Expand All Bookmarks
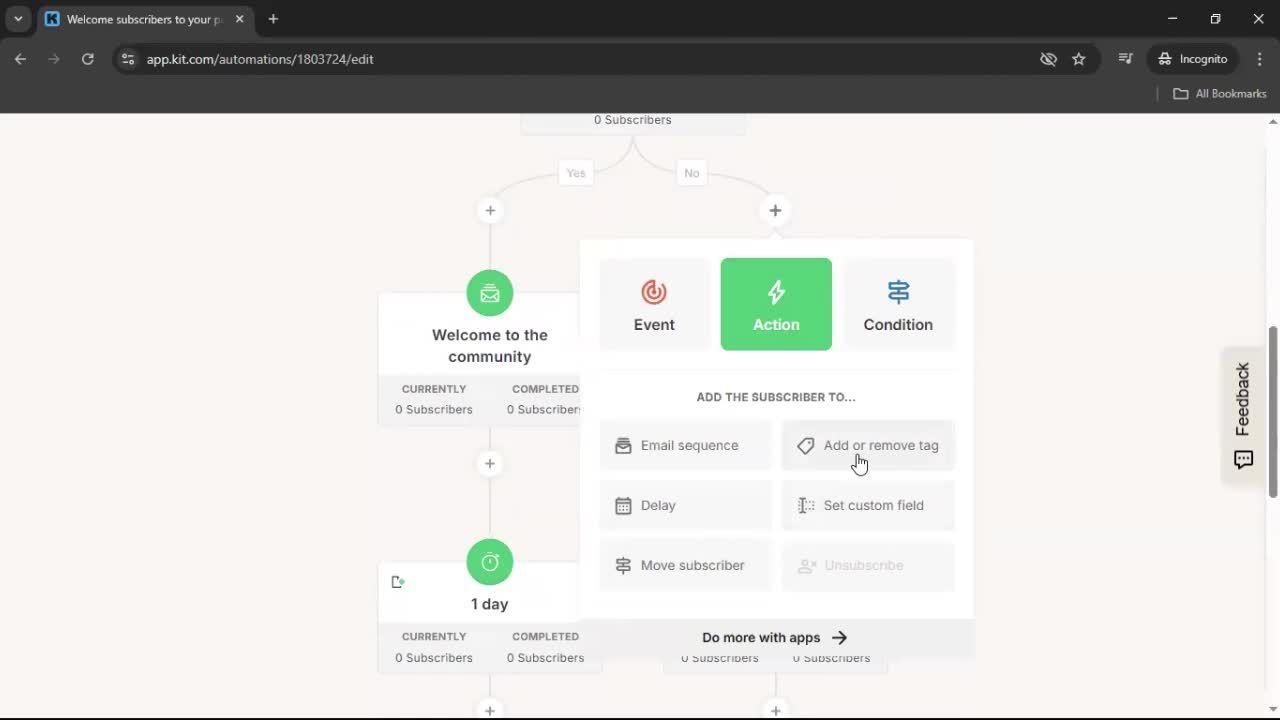Viewport: 1280px width, 720px height. click(1219, 93)
